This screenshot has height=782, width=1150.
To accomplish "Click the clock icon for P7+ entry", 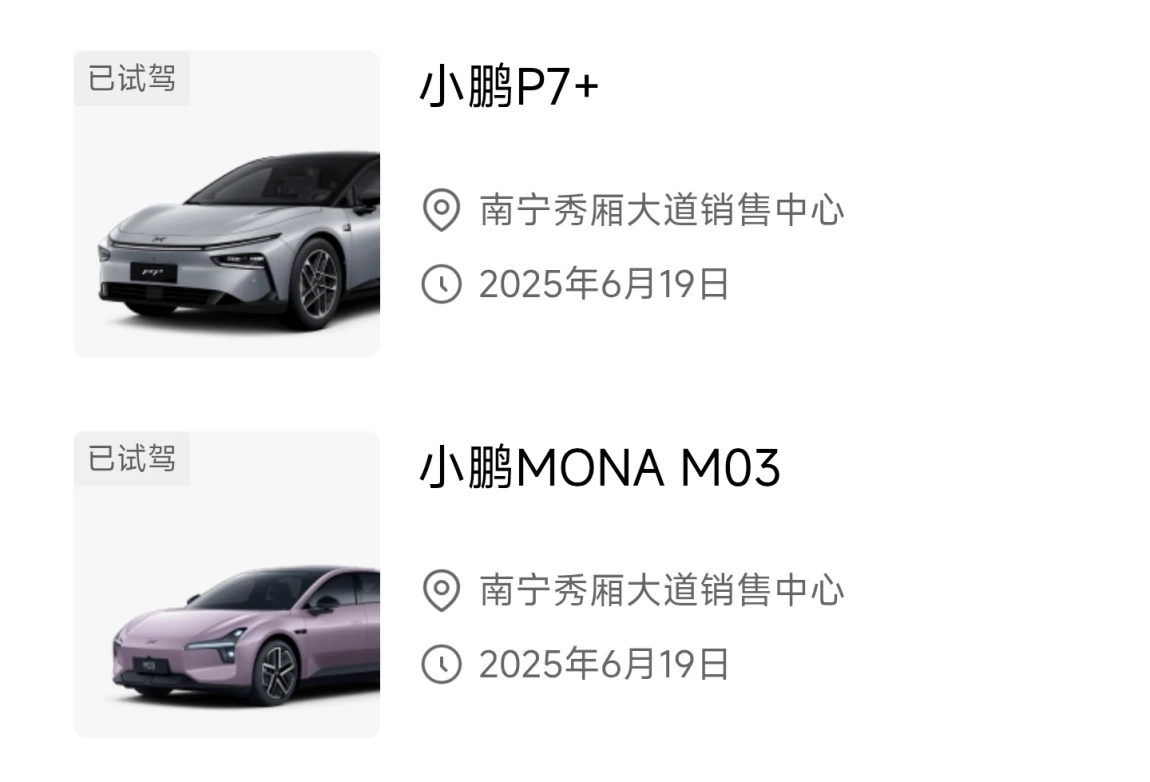I will [x=442, y=284].
